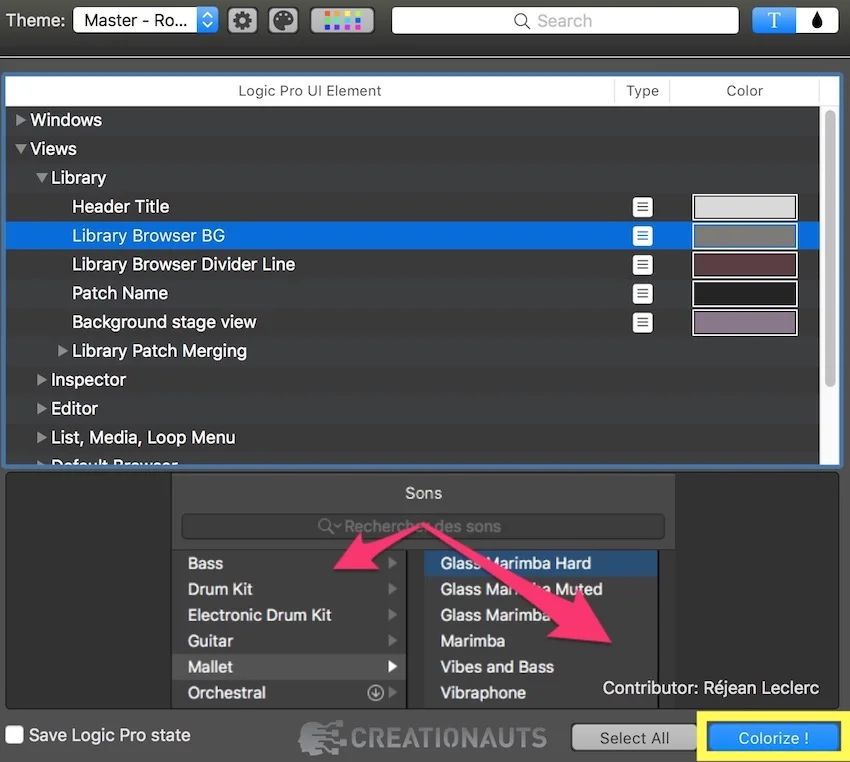850x762 pixels.
Task: Click the Mallet submenu arrow
Action: coord(393,667)
